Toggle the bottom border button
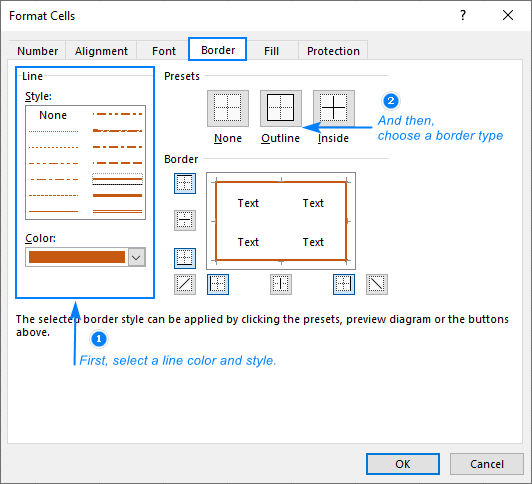 tap(185, 258)
